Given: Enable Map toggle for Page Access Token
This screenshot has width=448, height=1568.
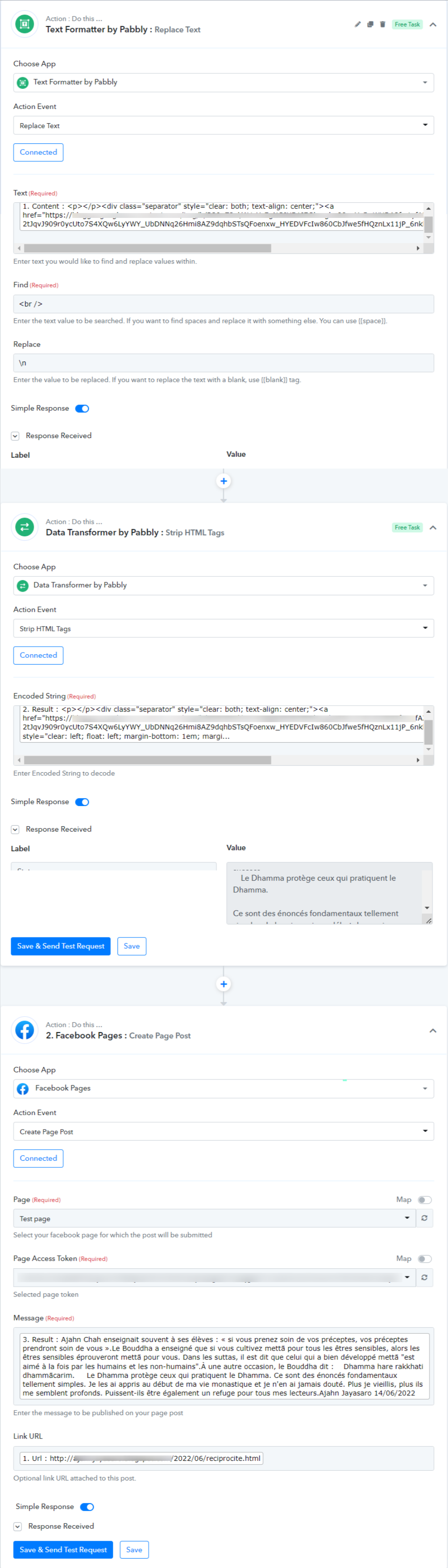Looking at the screenshot, I should 424,1259.
